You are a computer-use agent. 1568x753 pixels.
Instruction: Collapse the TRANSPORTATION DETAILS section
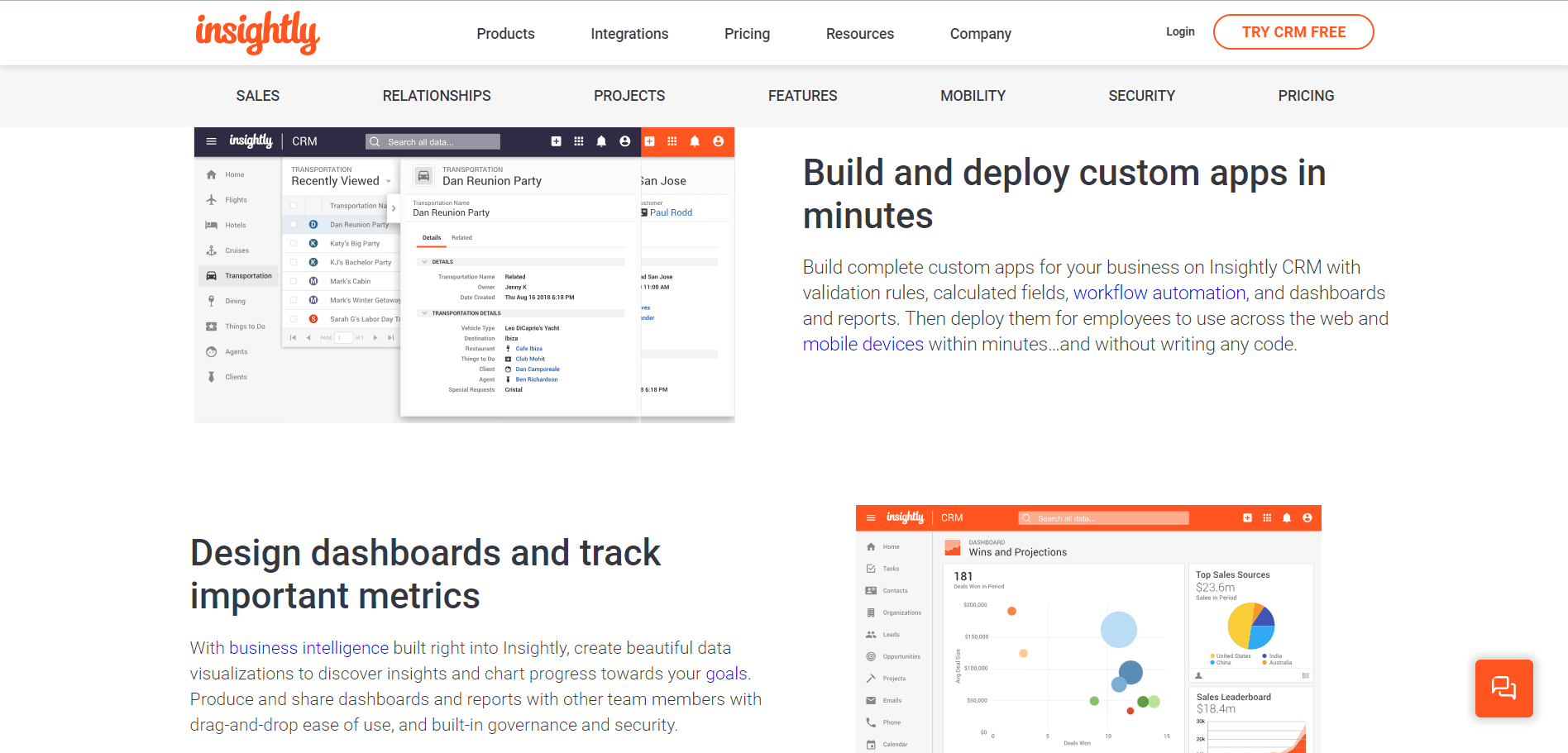coord(425,312)
